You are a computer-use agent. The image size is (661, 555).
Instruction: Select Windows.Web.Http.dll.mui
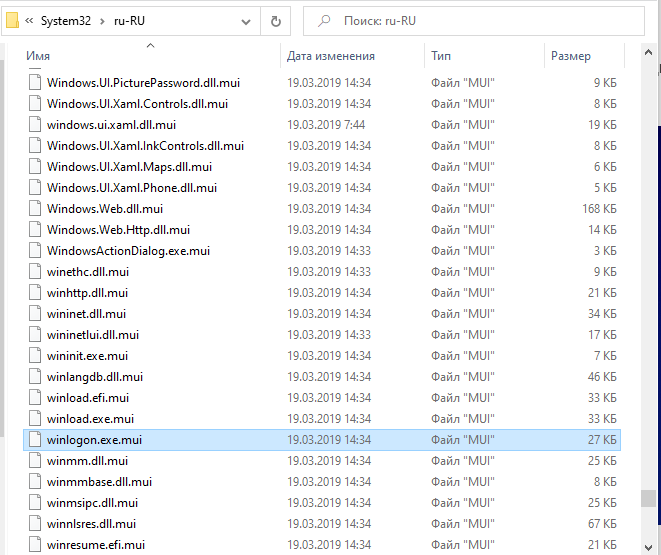pos(118,230)
